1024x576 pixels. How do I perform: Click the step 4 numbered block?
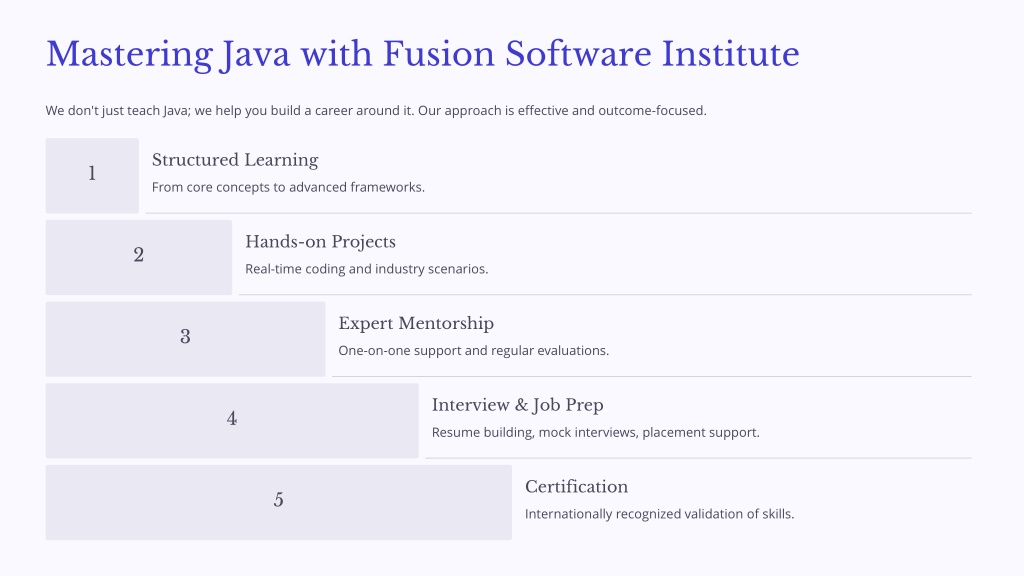pyautogui.click(x=232, y=421)
